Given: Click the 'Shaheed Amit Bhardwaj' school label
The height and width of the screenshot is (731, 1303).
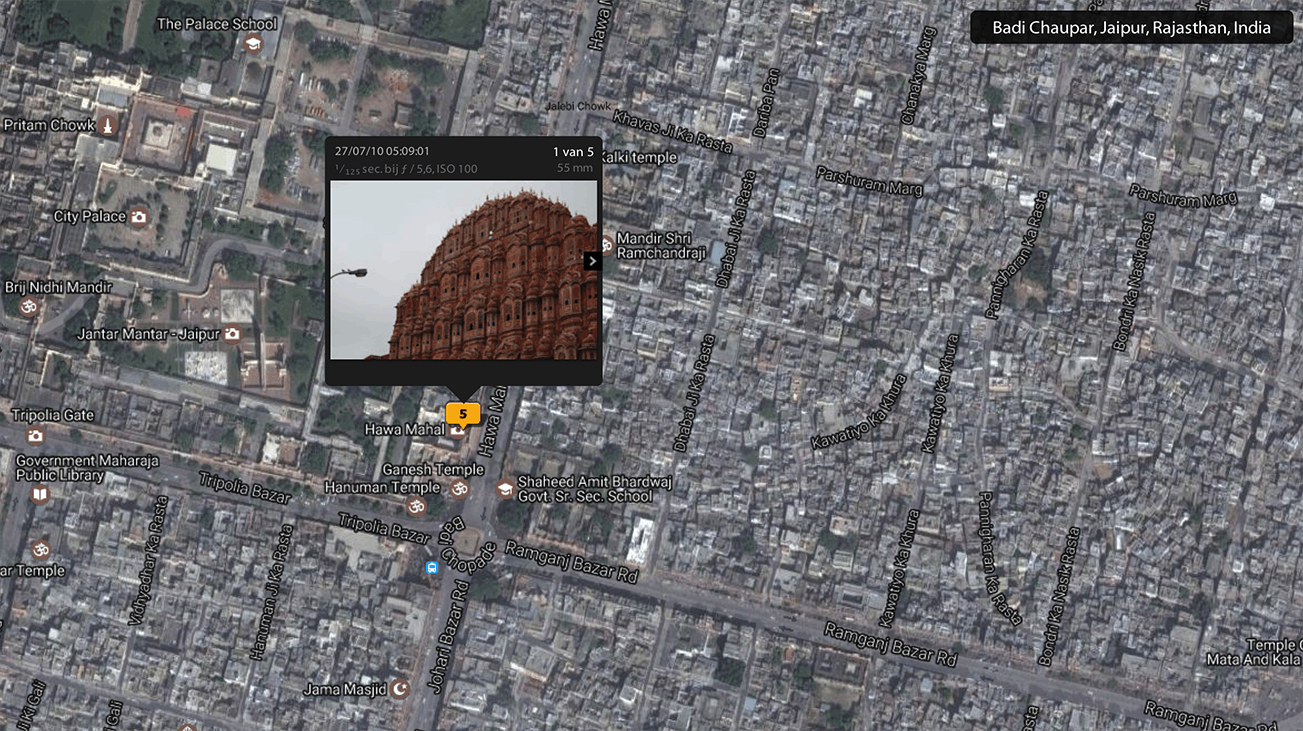Looking at the screenshot, I should (x=594, y=489).
